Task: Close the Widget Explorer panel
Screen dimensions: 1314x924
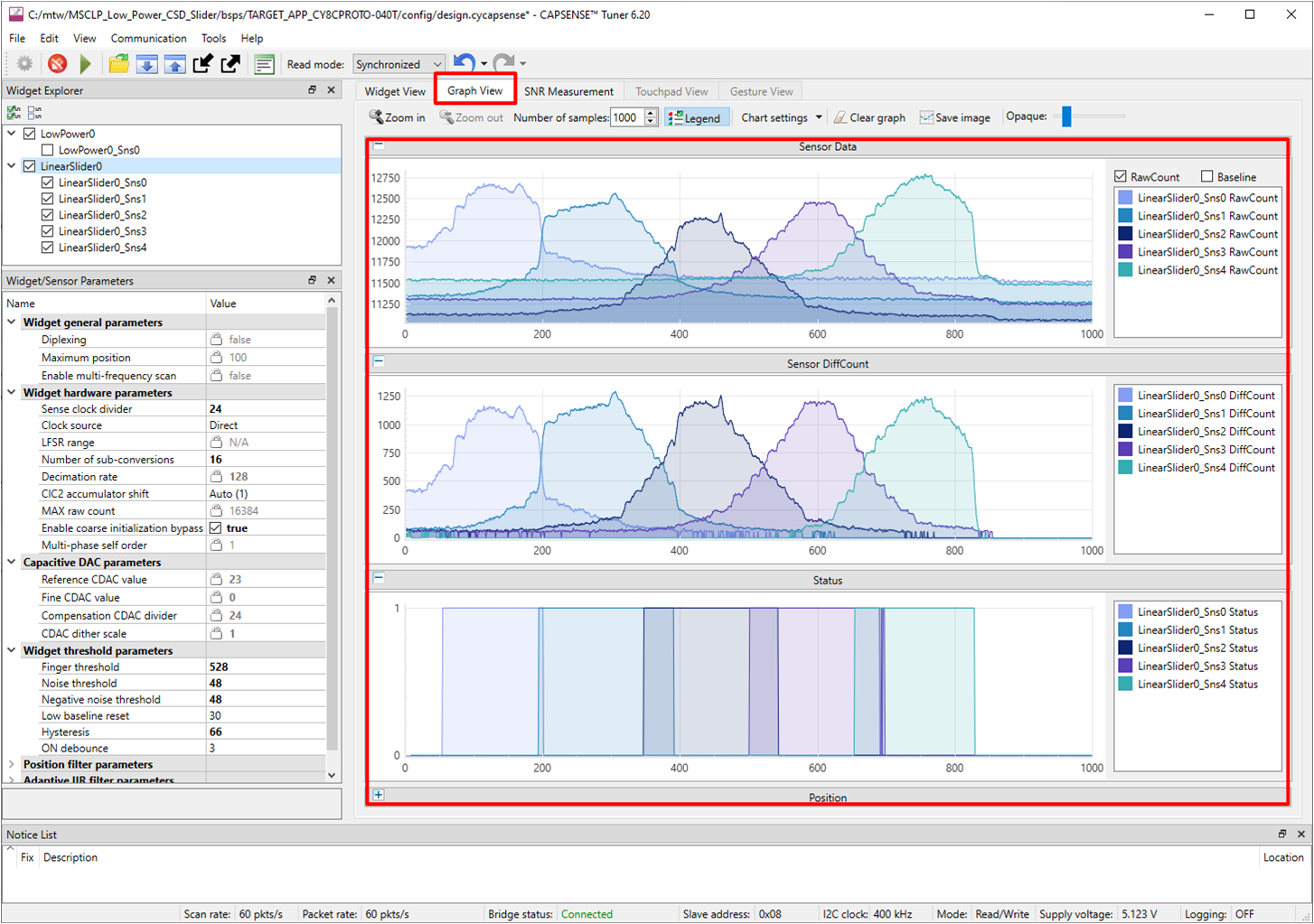Action: pyautogui.click(x=331, y=90)
